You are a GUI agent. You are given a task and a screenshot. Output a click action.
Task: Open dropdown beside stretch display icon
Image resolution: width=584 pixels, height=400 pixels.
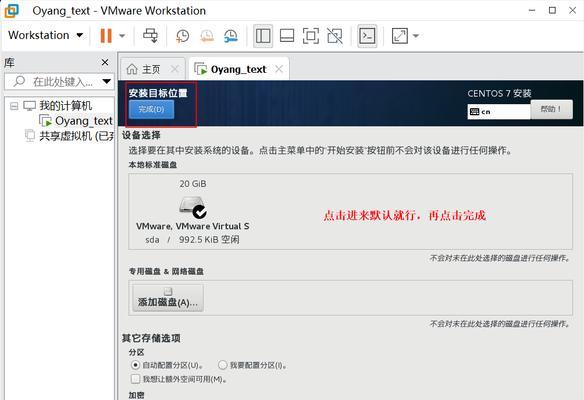click(x=416, y=36)
